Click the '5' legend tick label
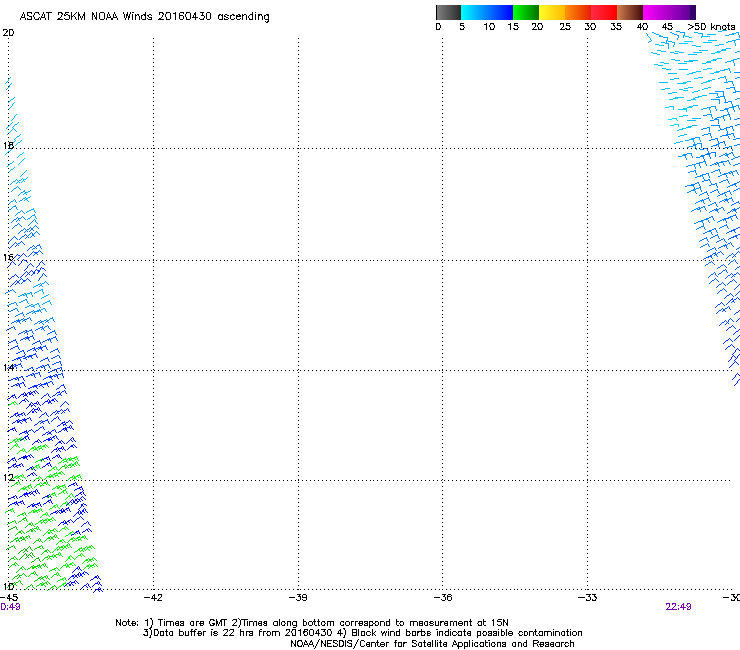 point(462,27)
